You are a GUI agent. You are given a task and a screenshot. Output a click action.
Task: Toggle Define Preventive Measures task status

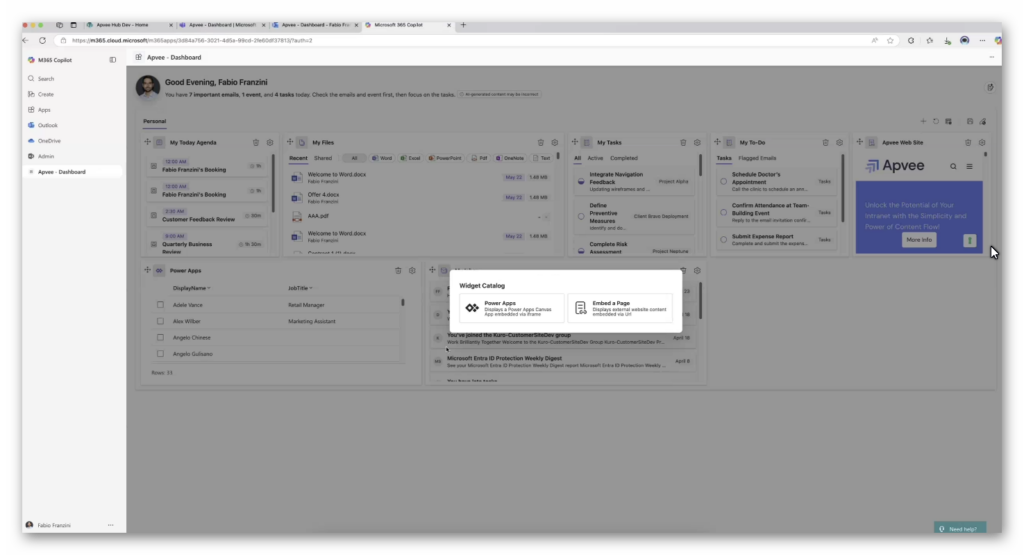click(581, 216)
